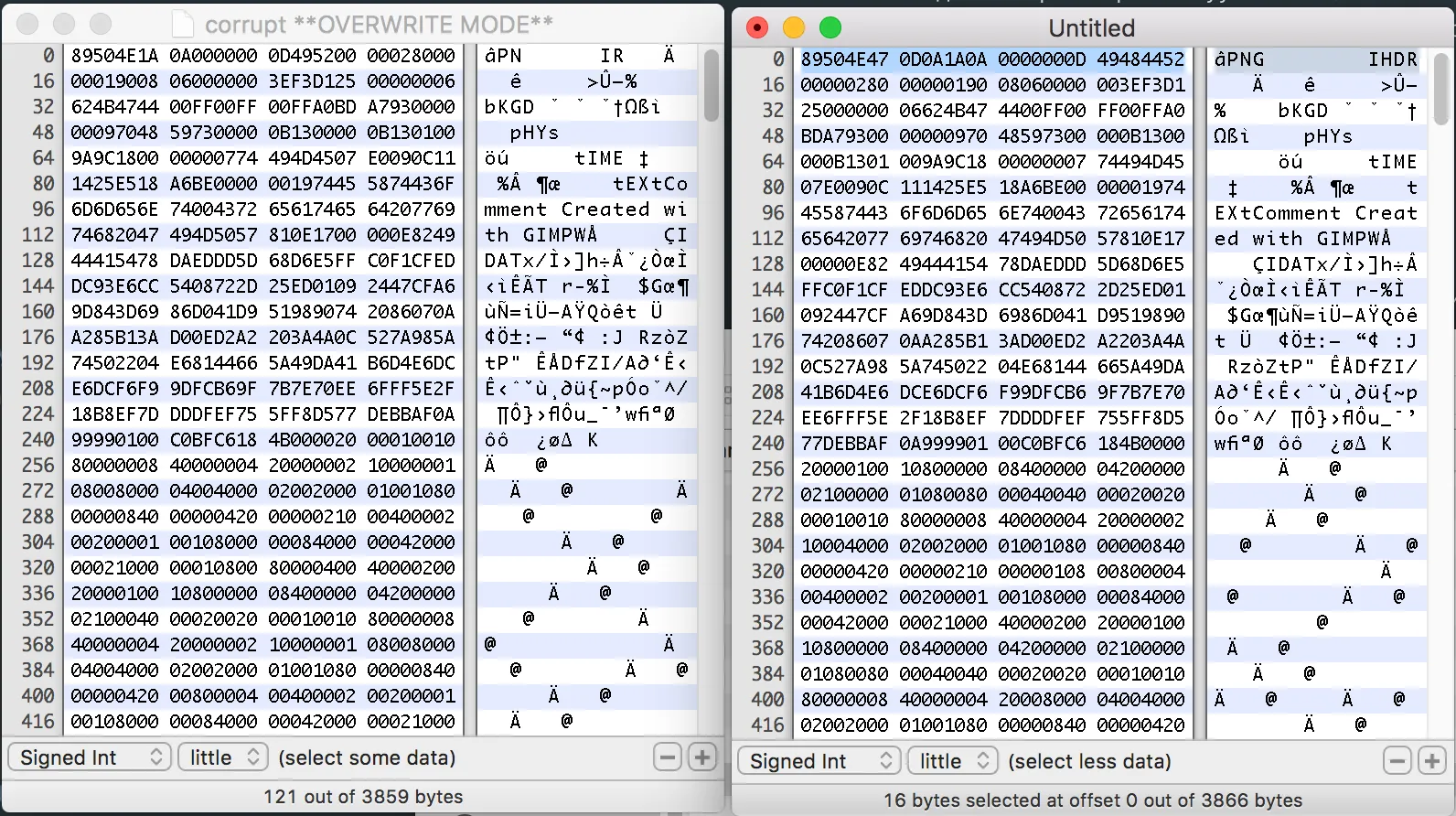Click the document proxy icon beside the corrupt title
Image resolution: width=1456 pixels, height=816 pixels.
[x=183, y=25]
